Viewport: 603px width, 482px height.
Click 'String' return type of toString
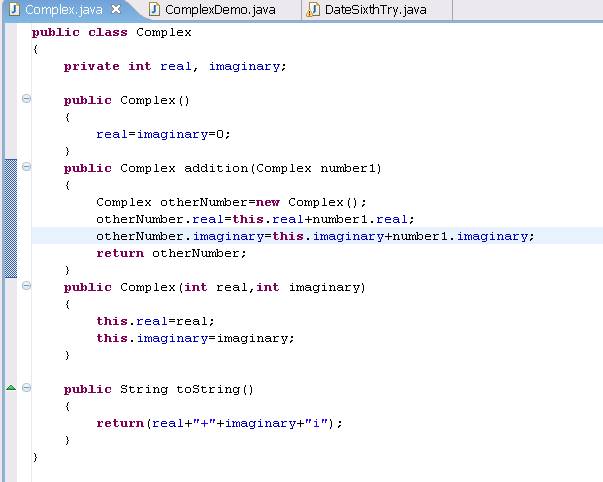click(144, 389)
